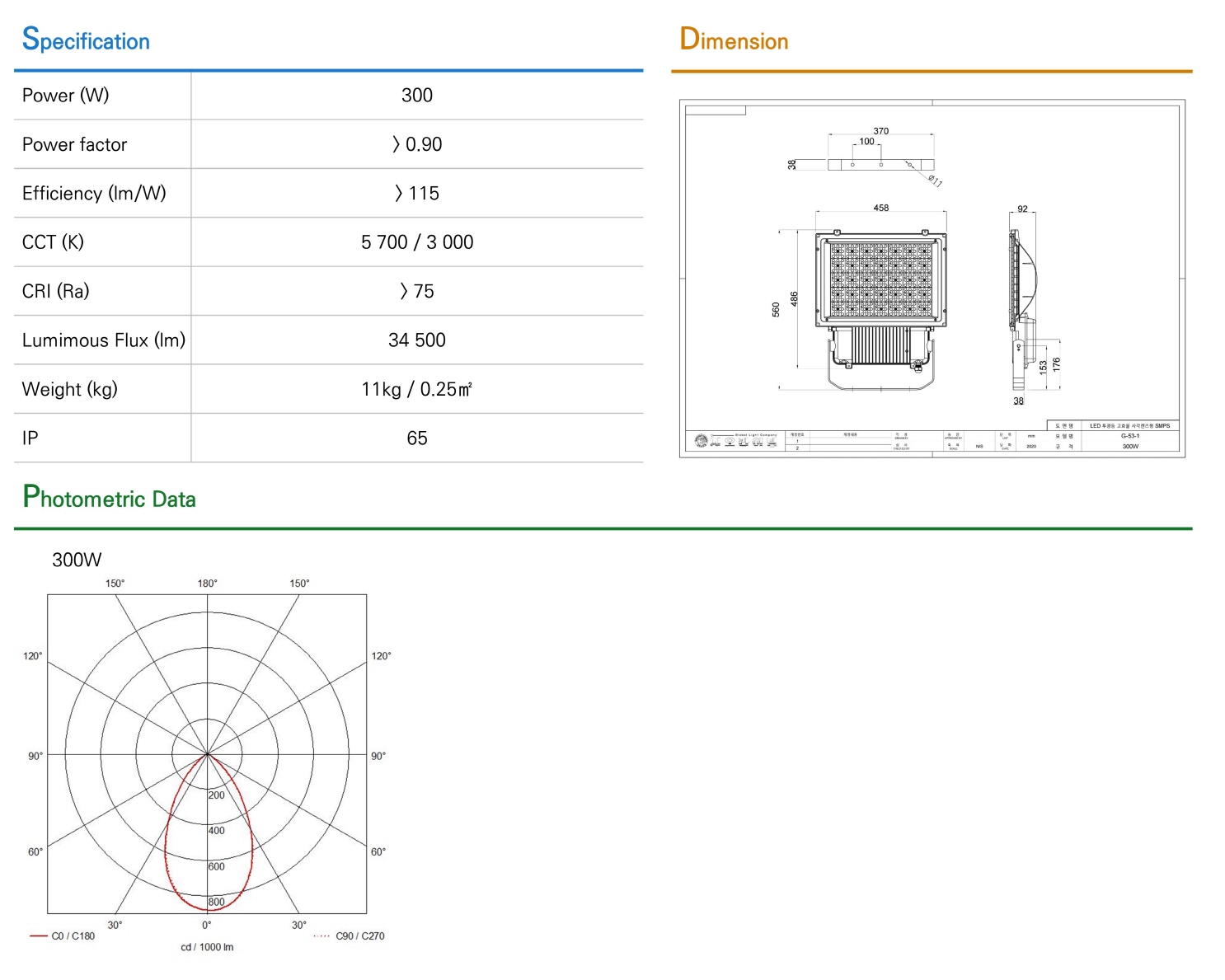Screen dimensions: 1225x980
Task: Click the efficiency value 115
Action: 417,193
